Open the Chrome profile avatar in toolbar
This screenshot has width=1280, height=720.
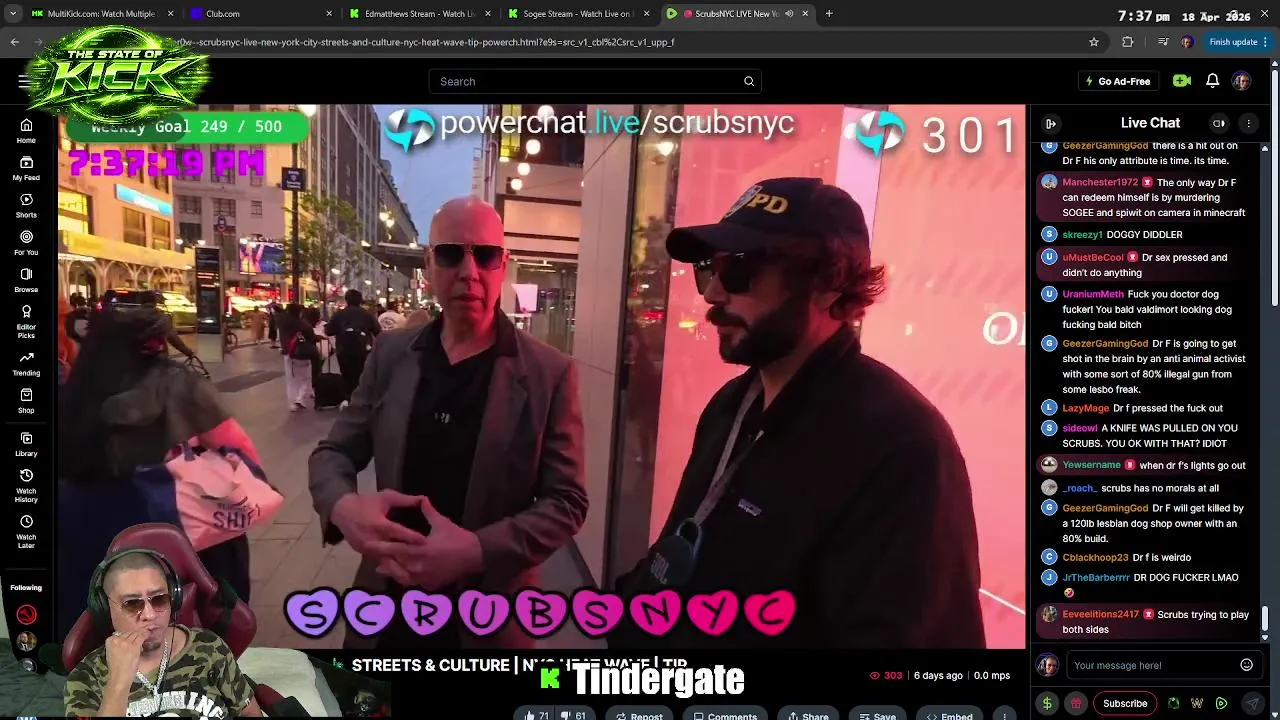(1187, 42)
